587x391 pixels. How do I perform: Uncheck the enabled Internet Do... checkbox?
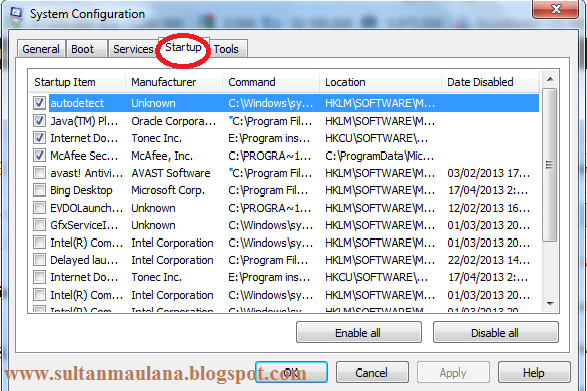click(x=39, y=138)
